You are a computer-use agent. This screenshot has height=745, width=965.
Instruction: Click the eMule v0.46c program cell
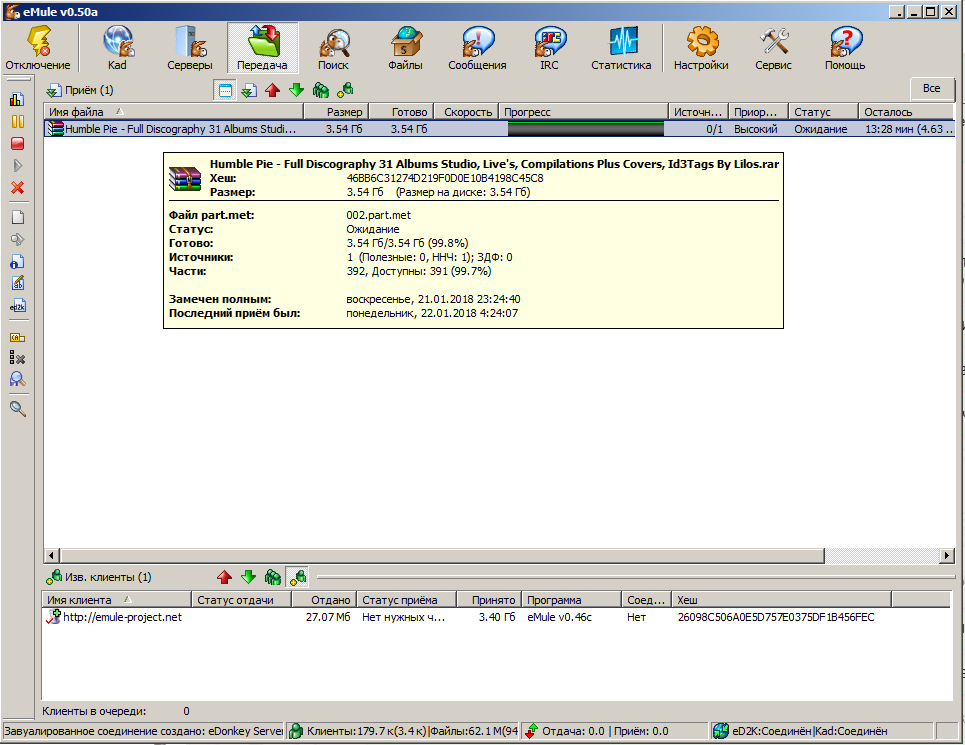click(x=559, y=617)
